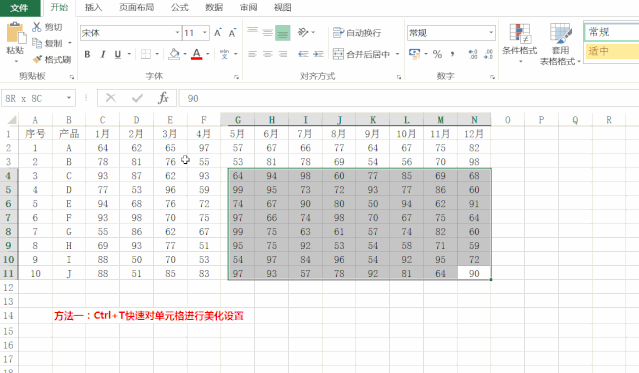
Task: Click the Phonetic guide (文) icon
Action: pyautogui.click(x=225, y=54)
